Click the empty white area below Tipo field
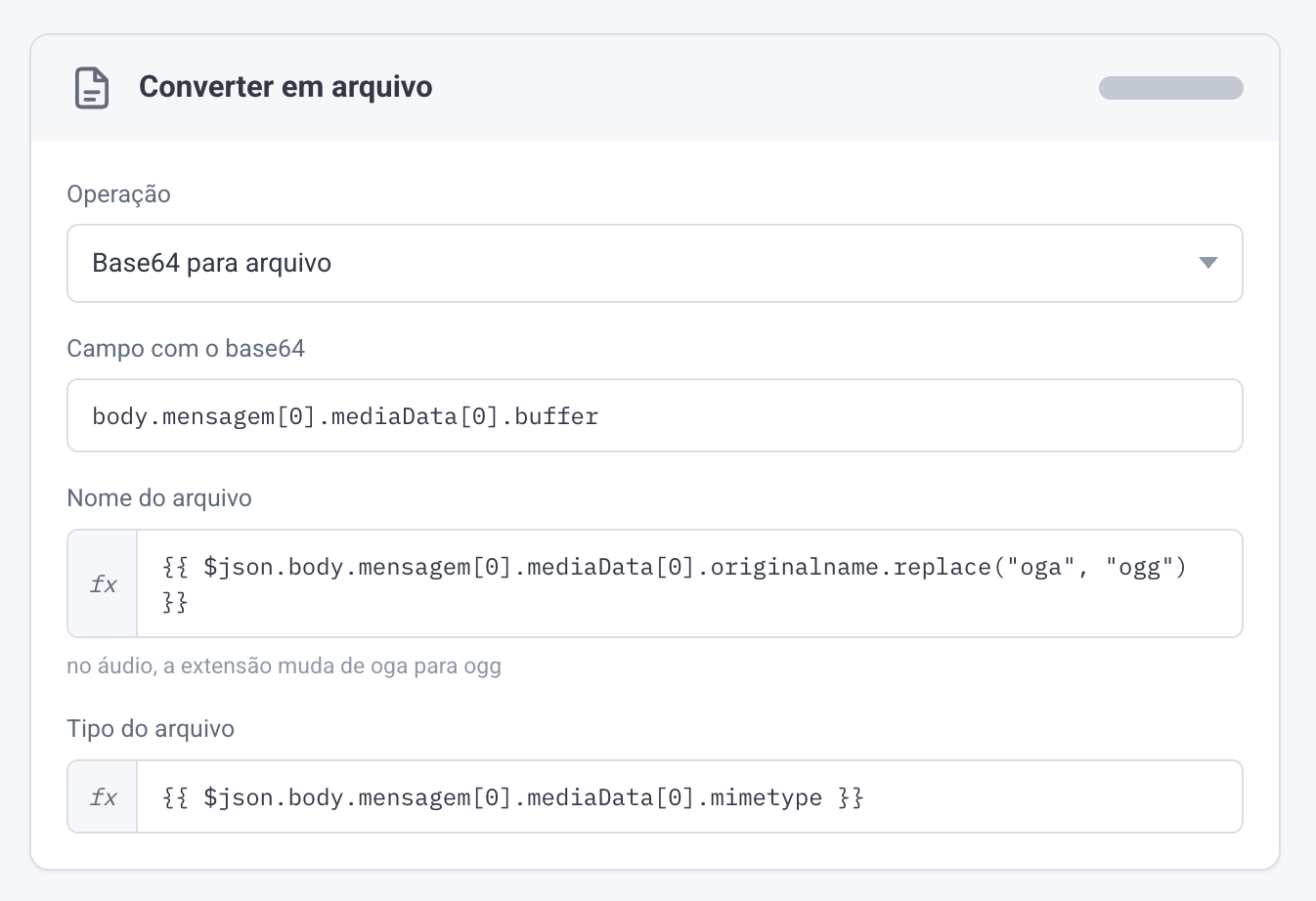 (655, 850)
